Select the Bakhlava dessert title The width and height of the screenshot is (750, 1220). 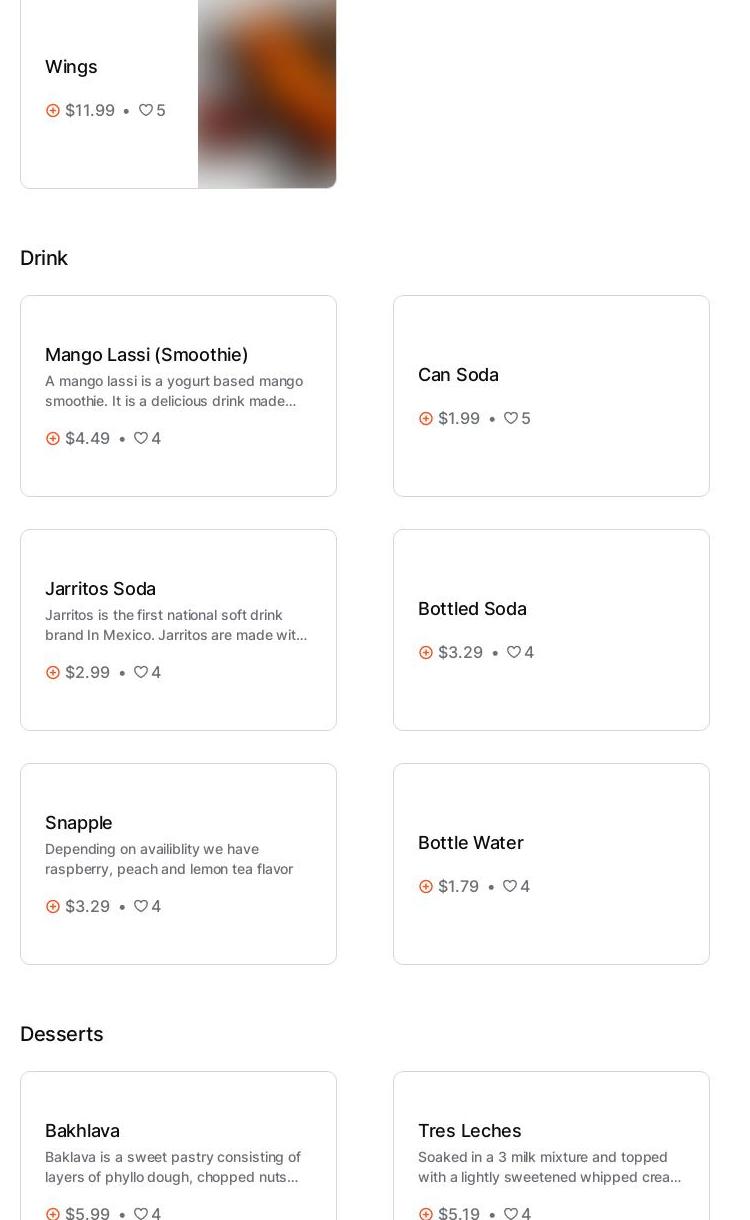point(82,1131)
